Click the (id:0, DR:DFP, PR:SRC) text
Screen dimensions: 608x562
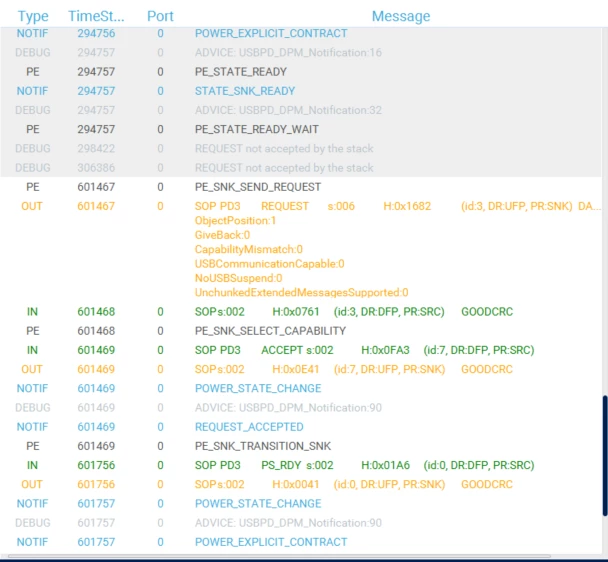479,465
